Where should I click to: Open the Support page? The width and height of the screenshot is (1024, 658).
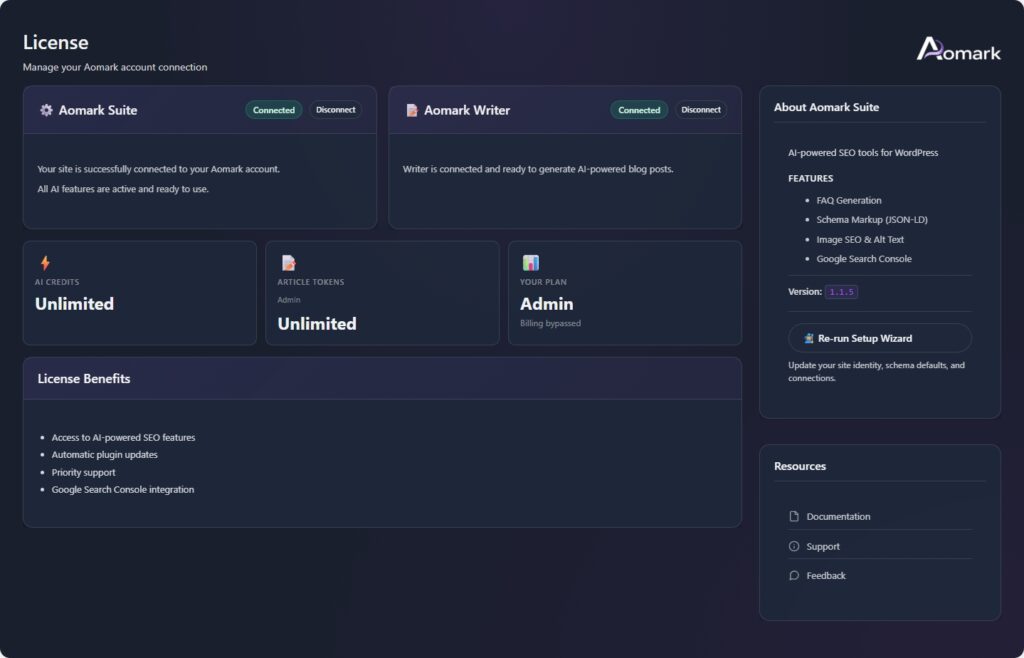click(824, 546)
